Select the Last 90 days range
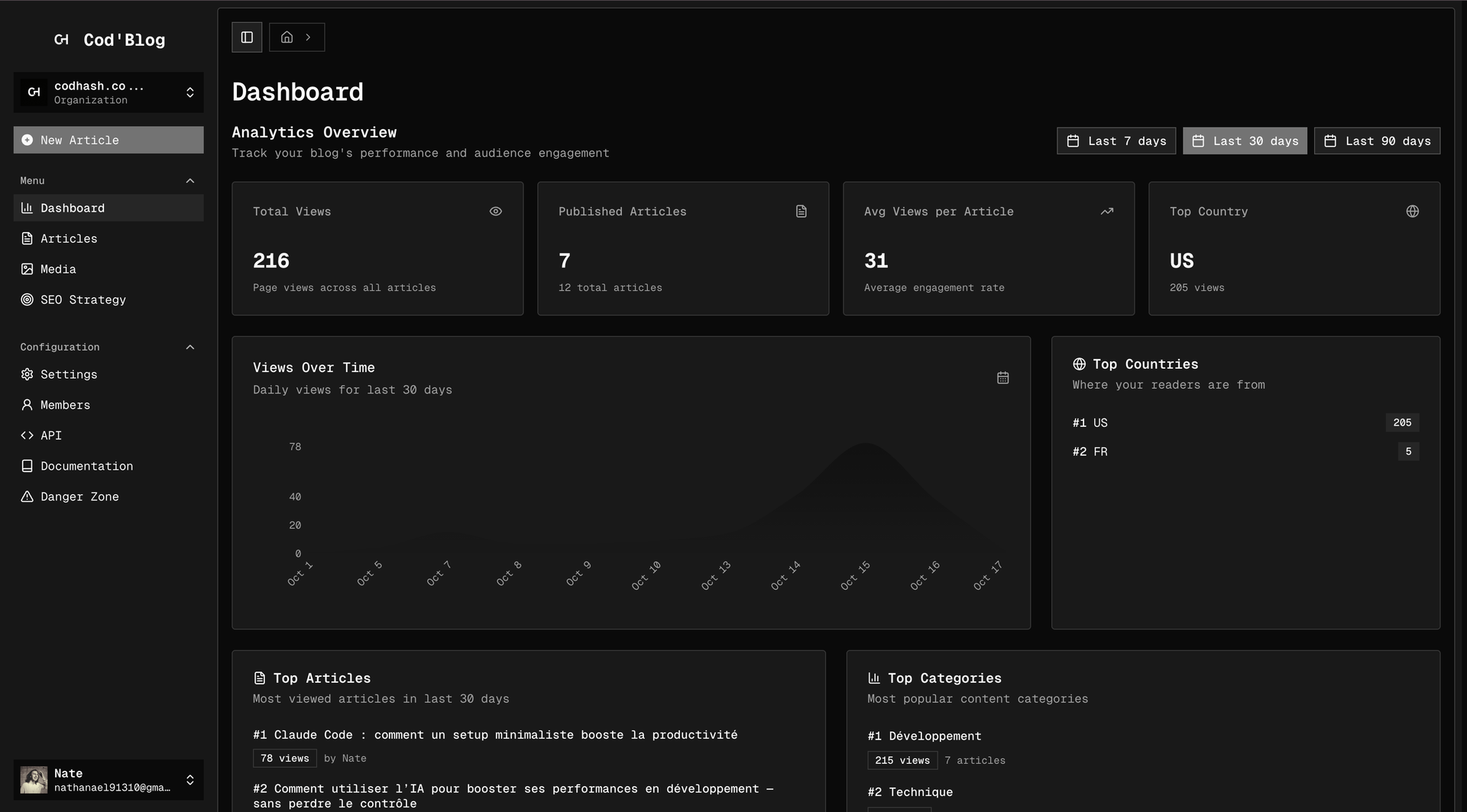 tap(1376, 141)
